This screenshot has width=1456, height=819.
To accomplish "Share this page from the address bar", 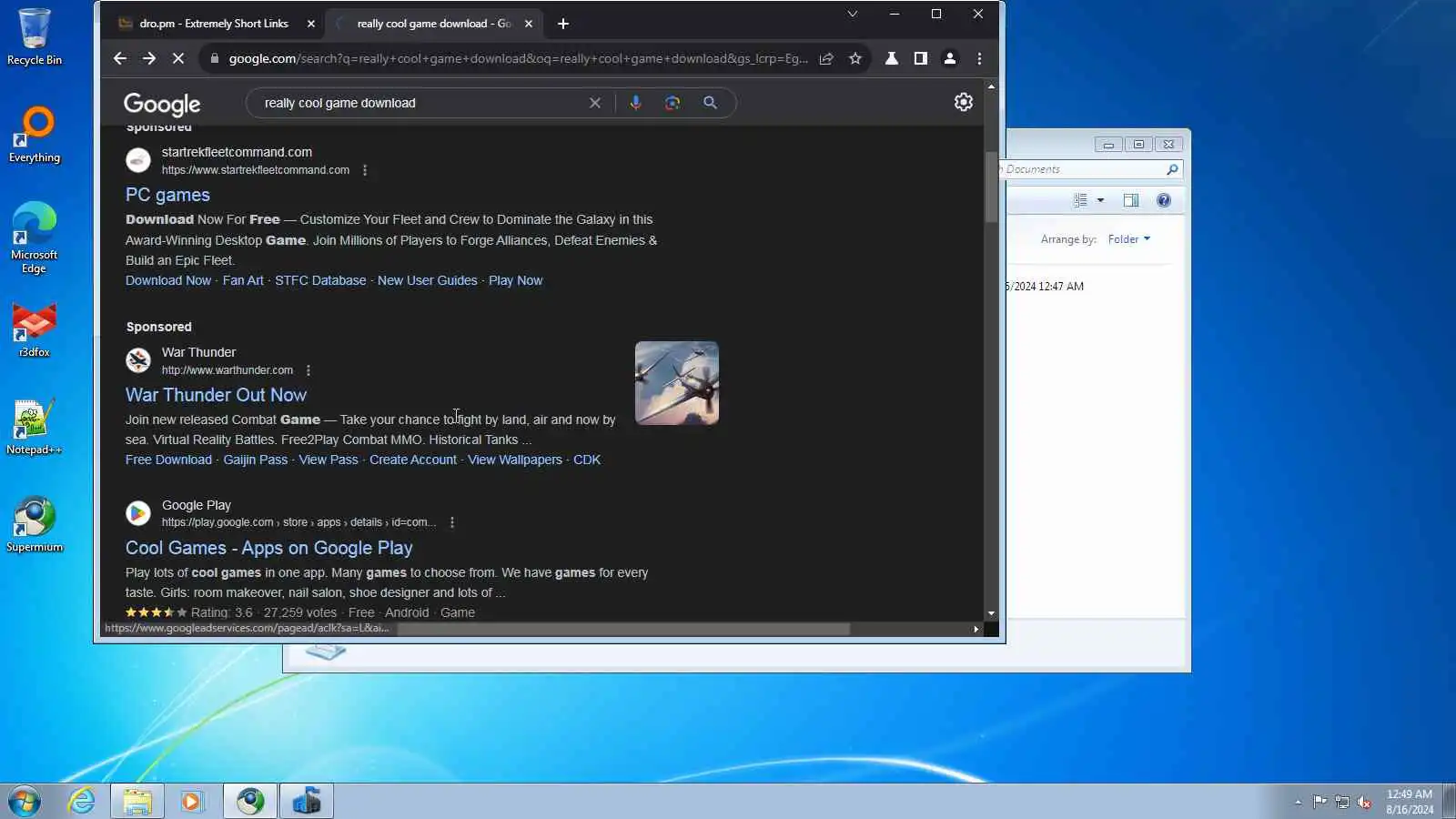I will (826, 58).
